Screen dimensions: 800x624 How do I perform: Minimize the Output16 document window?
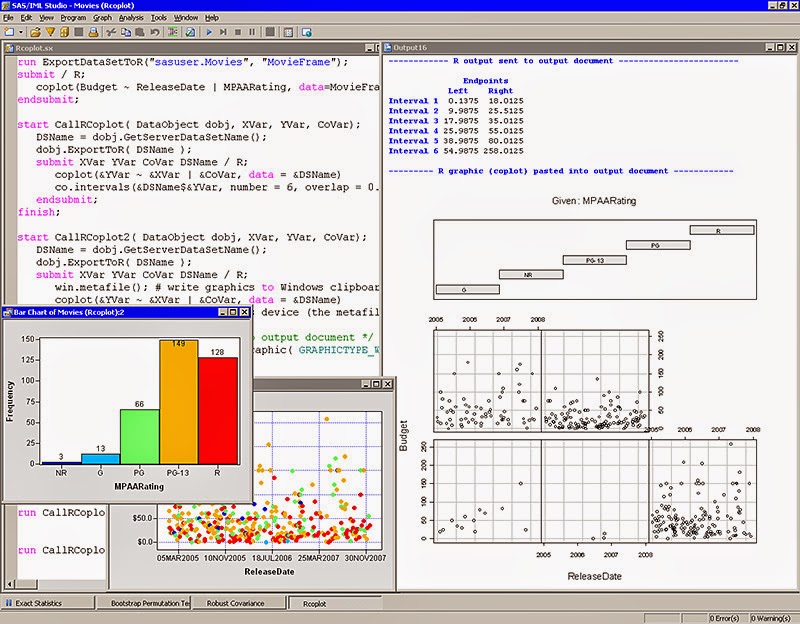(770, 47)
